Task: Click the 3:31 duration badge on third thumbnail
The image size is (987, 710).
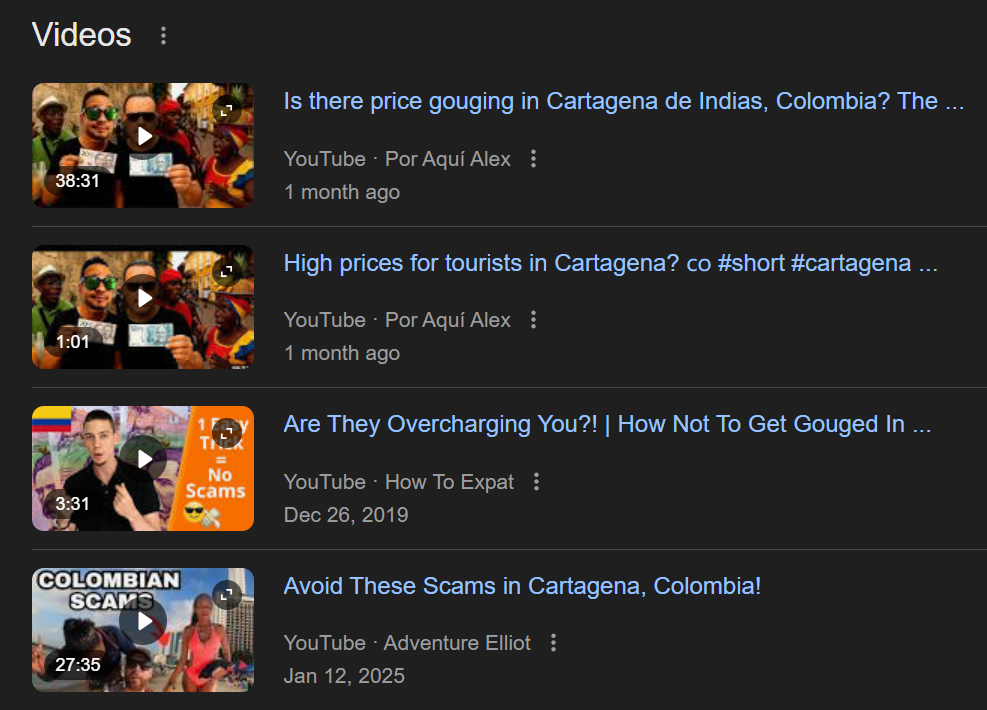Action: point(72,504)
